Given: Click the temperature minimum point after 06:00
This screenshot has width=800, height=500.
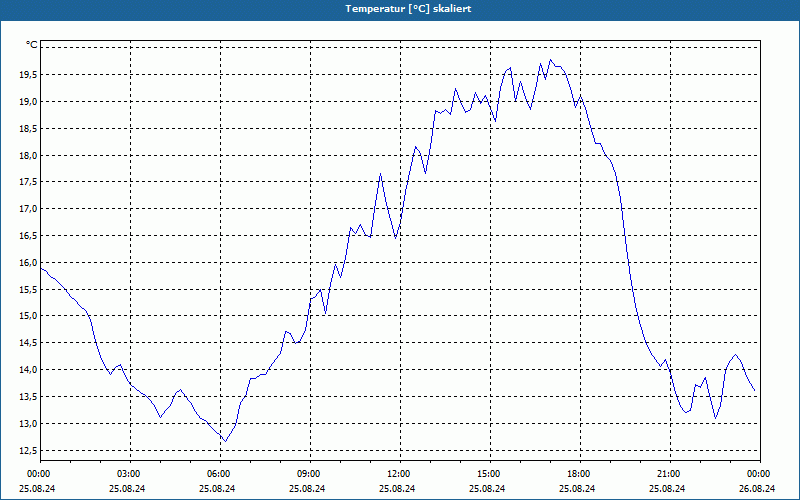Looking at the screenshot, I should [x=226, y=441].
